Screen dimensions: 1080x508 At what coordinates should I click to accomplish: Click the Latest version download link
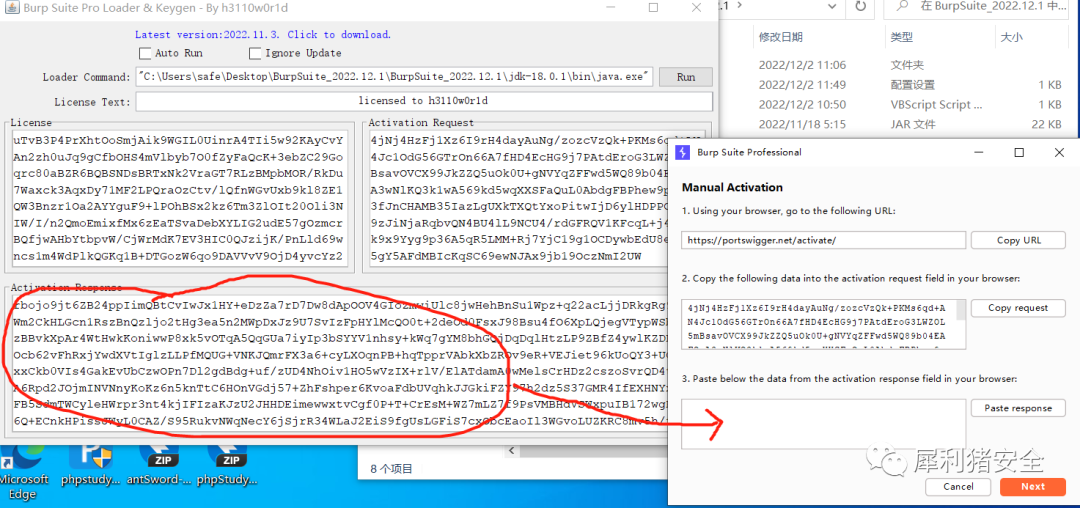click(x=263, y=34)
